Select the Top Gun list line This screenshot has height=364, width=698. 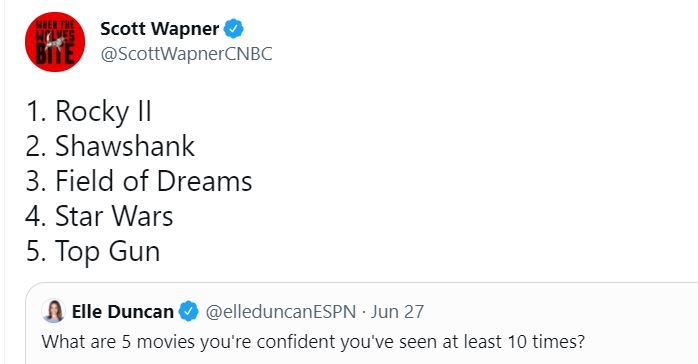(x=93, y=251)
